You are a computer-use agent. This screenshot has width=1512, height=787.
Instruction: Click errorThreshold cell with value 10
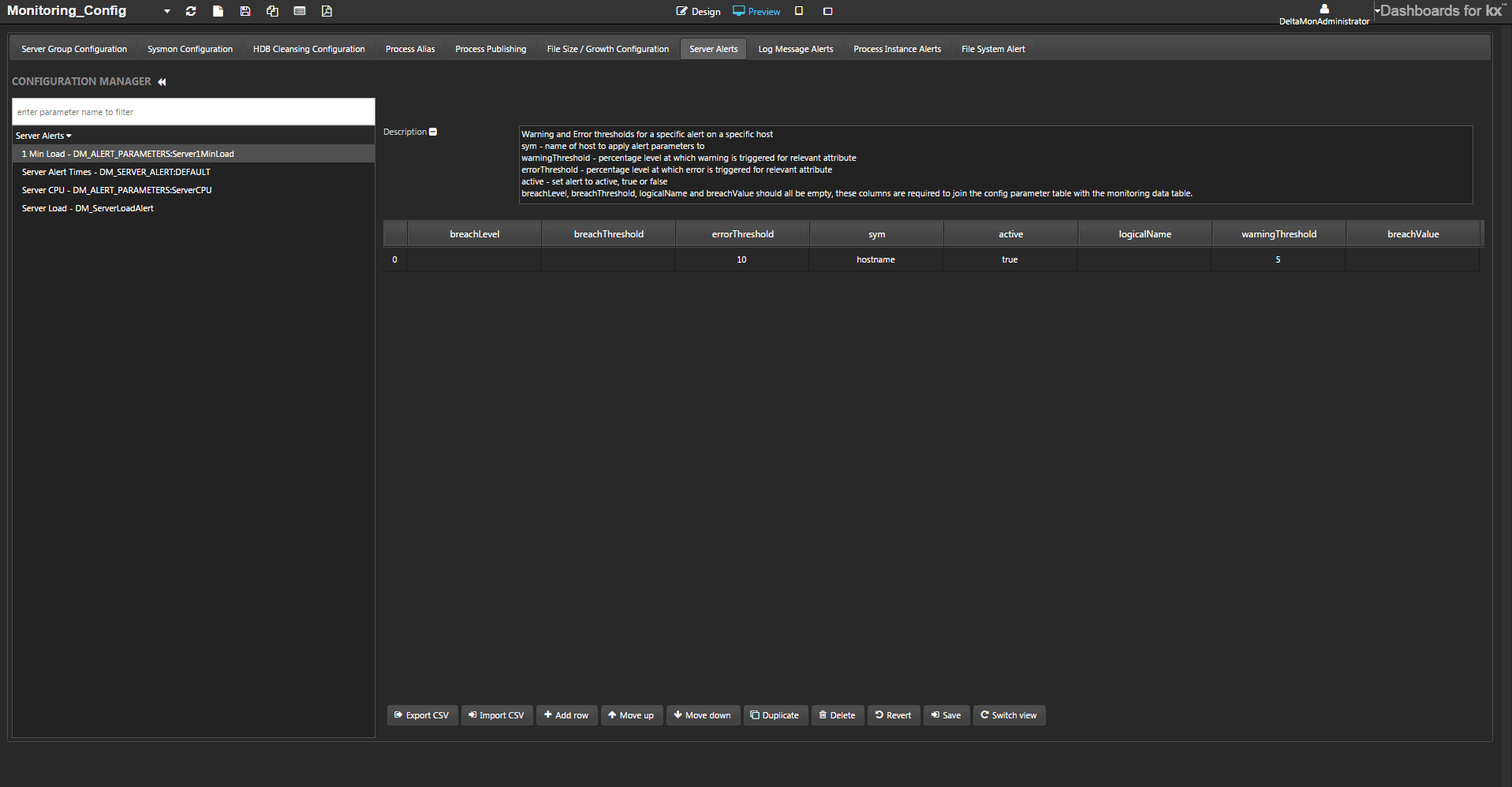[741, 259]
